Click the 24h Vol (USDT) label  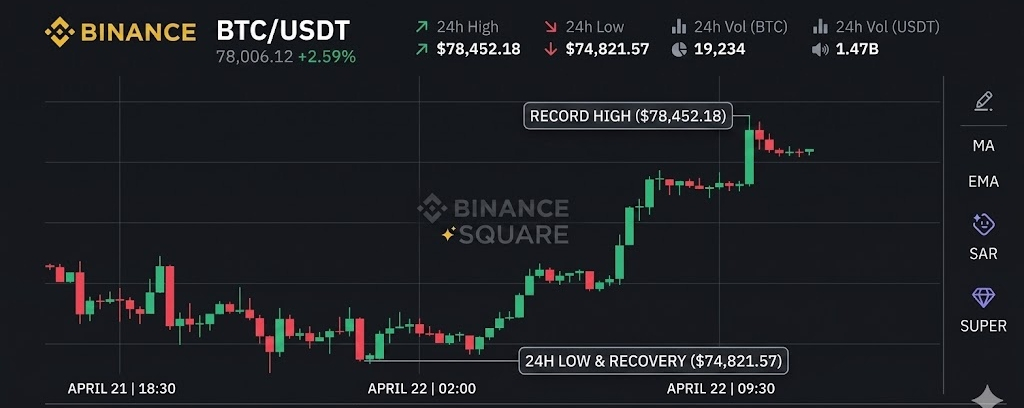click(x=888, y=27)
